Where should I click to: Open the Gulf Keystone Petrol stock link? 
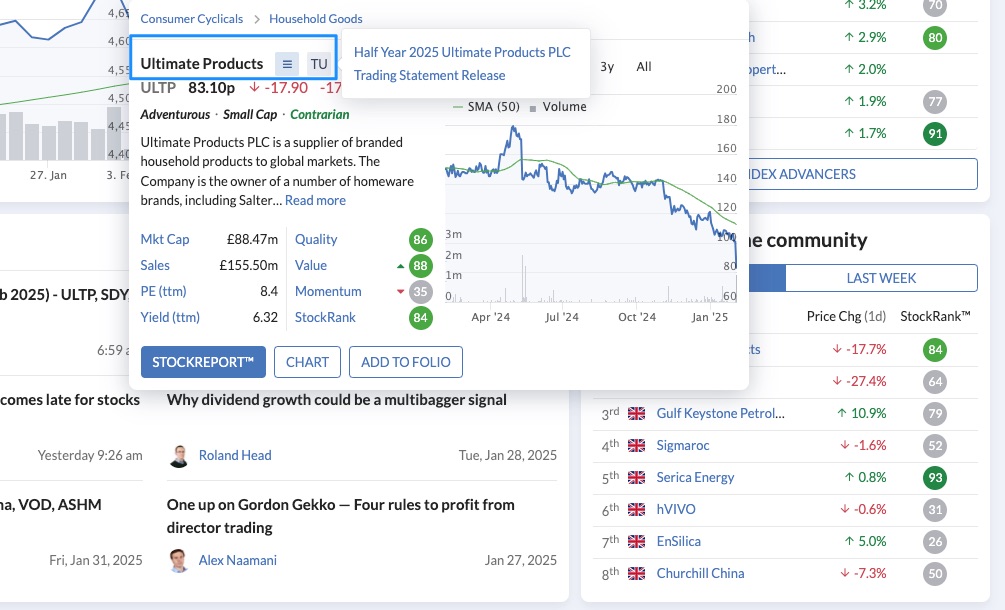click(x=720, y=413)
